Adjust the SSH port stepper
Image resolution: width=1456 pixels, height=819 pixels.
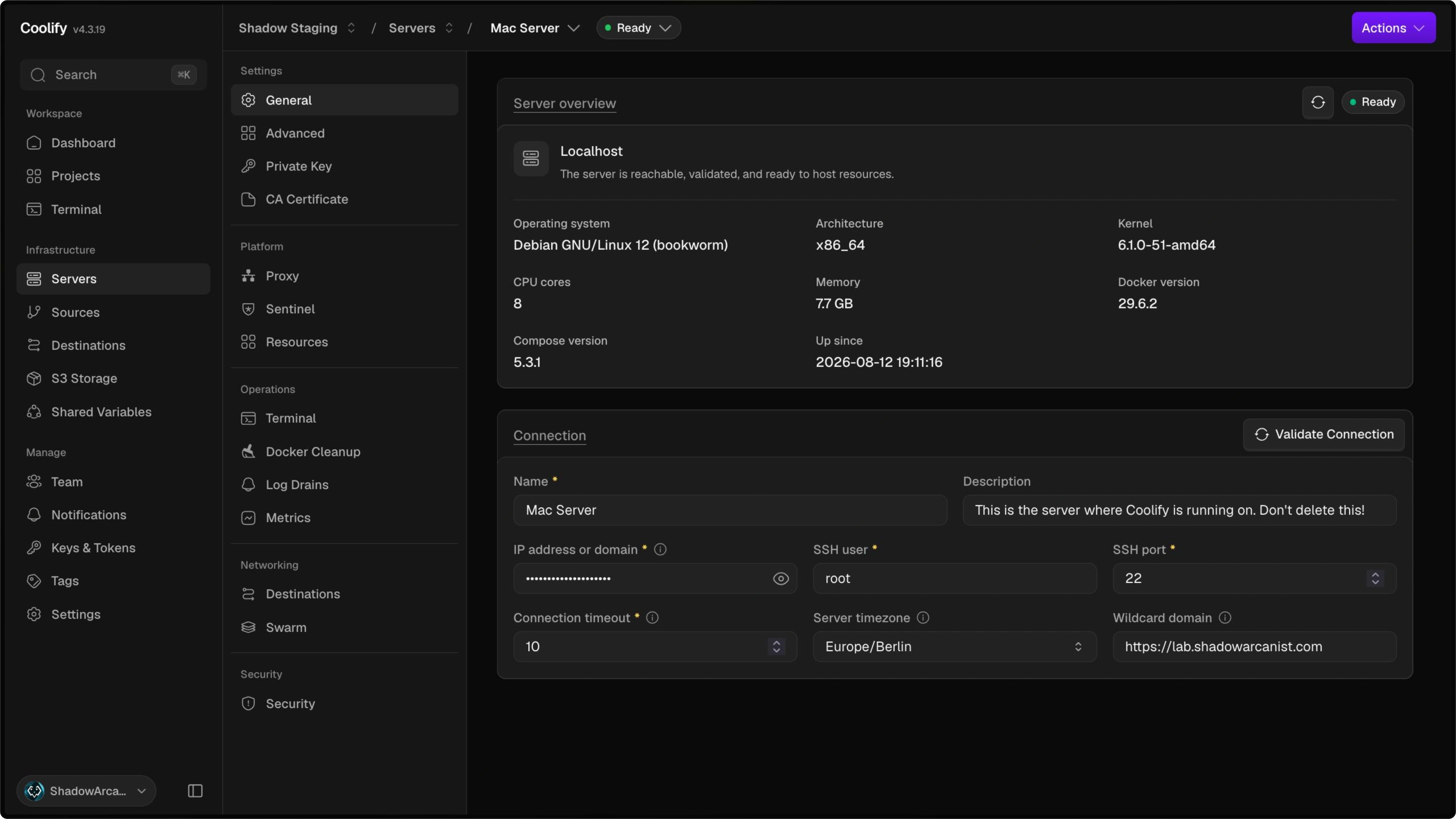tap(1375, 579)
